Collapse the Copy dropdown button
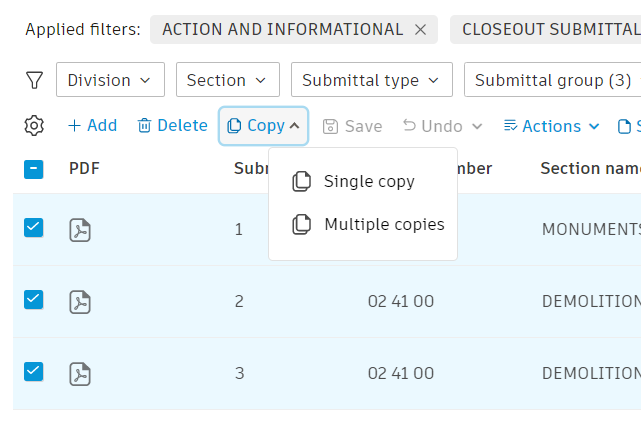Screen dimensions: 641x429 coord(263,126)
